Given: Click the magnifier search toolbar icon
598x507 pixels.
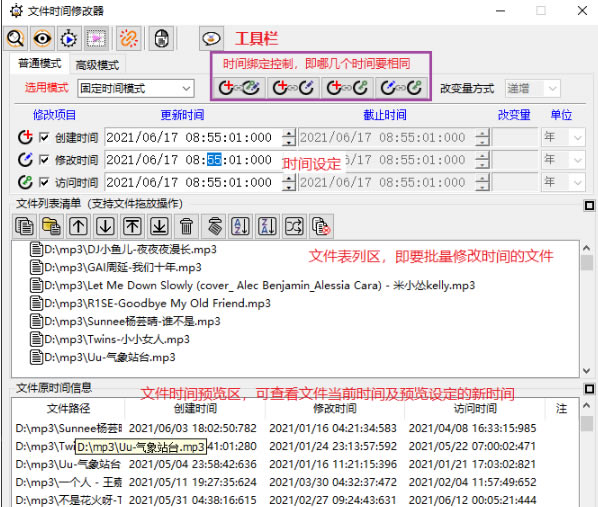Looking at the screenshot, I should [x=15, y=39].
